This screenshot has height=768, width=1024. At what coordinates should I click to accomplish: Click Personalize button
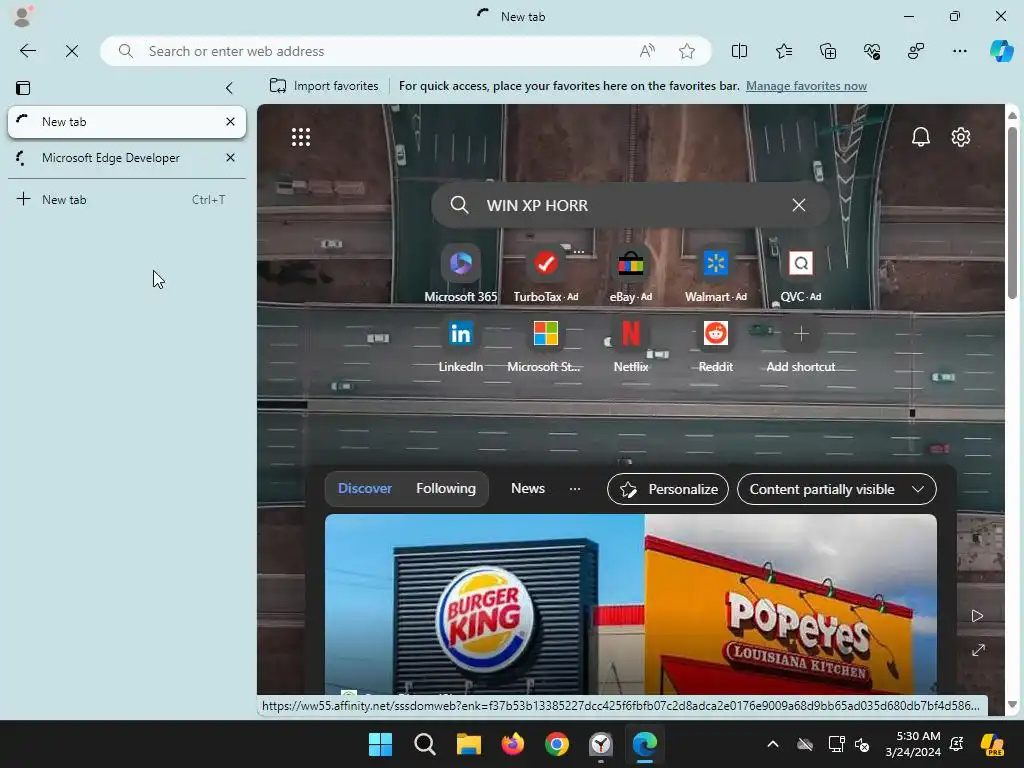[x=667, y=489]
